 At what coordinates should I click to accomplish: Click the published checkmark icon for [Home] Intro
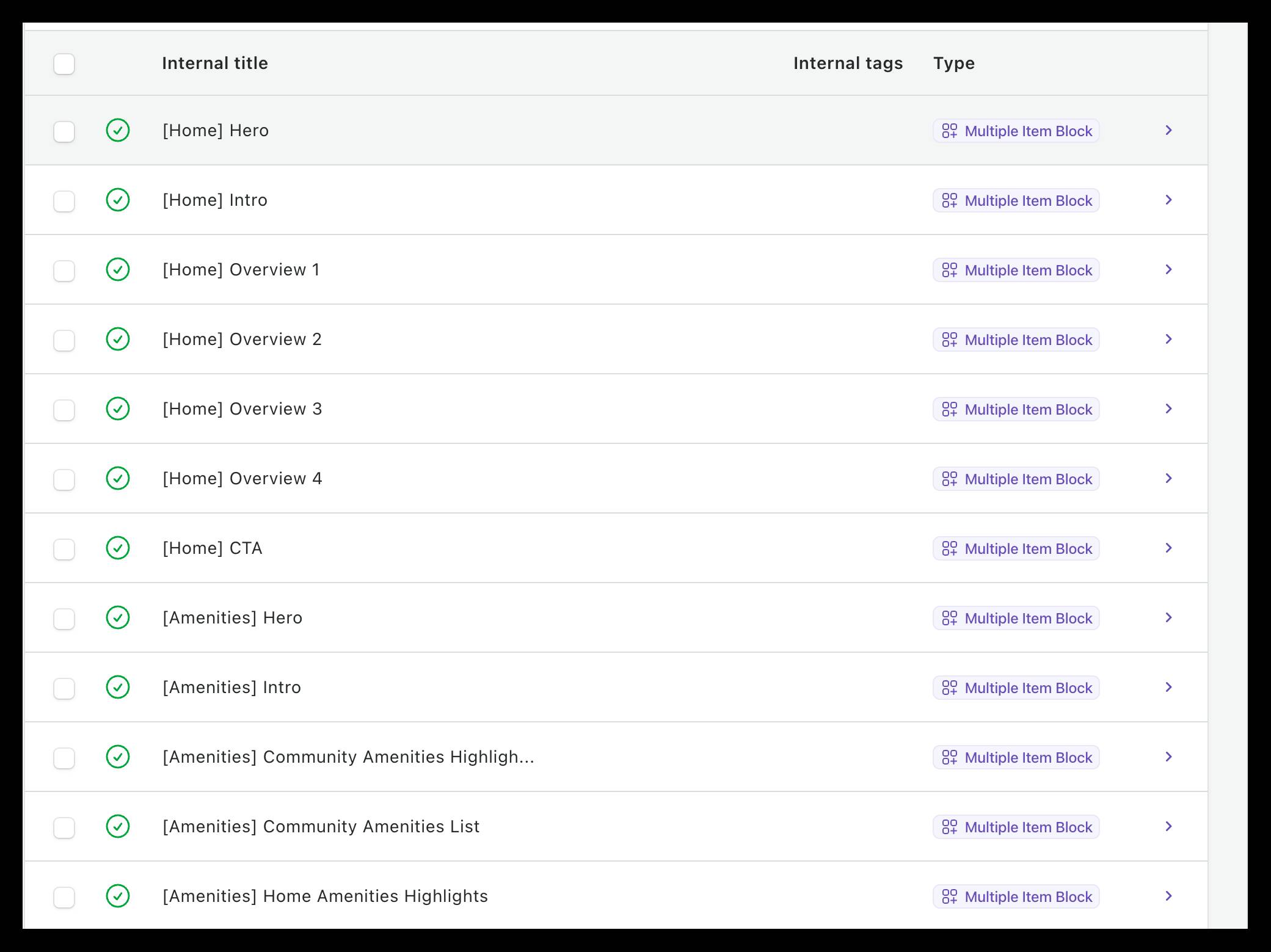click(118, 200)
